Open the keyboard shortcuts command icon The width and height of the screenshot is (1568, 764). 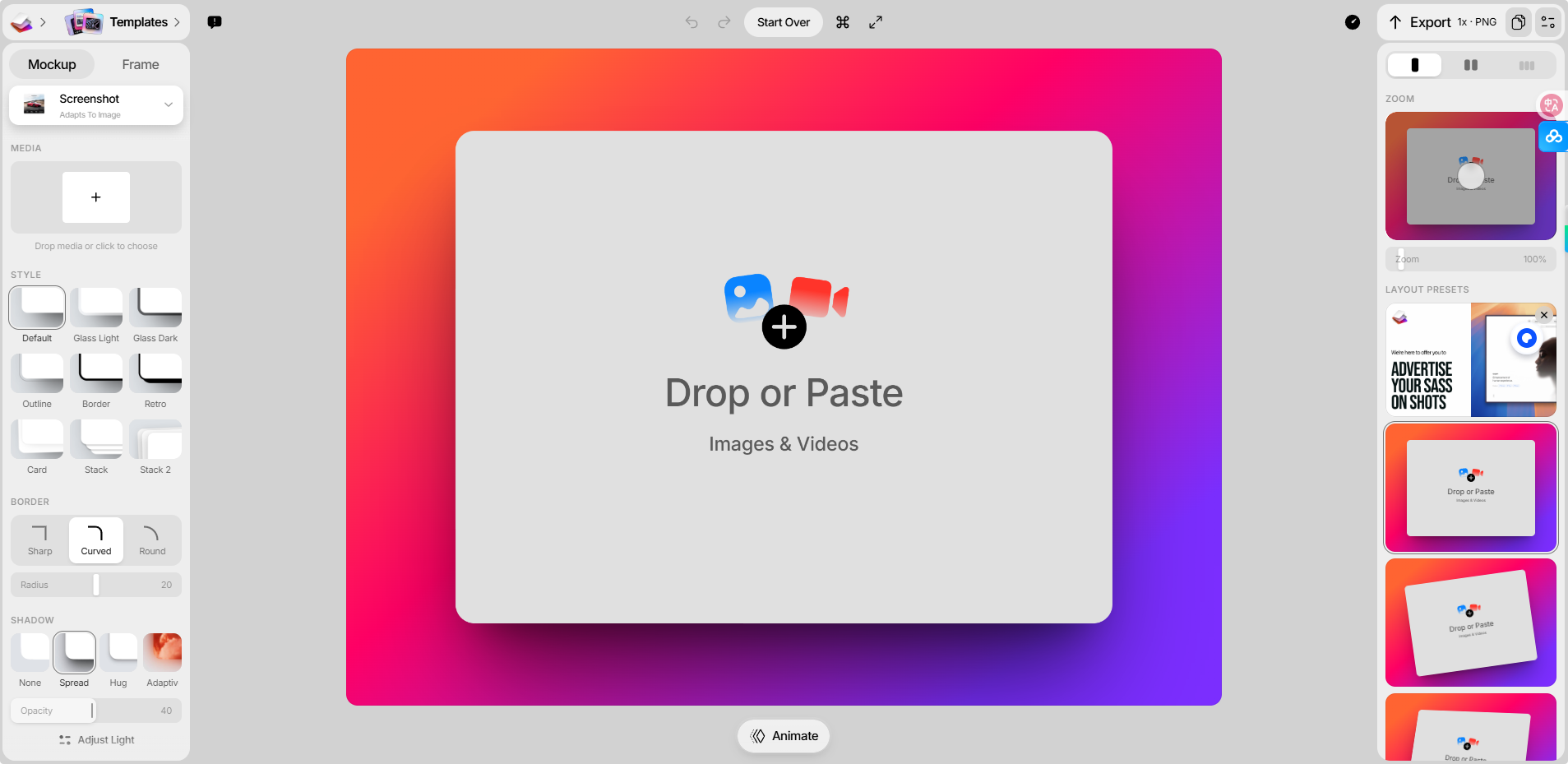click(x=843, y=22)
